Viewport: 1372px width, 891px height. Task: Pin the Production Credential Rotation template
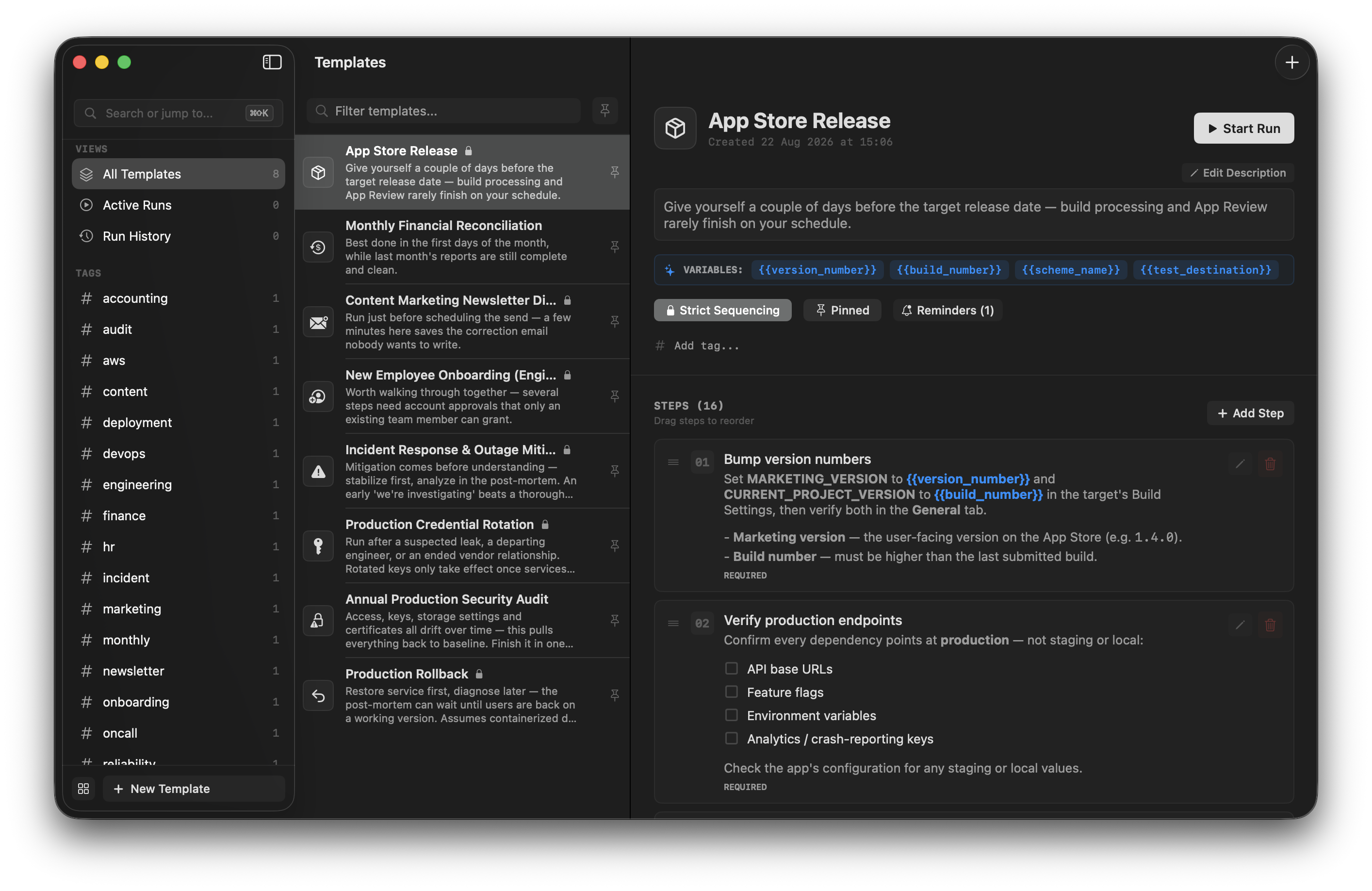(615, 545)
